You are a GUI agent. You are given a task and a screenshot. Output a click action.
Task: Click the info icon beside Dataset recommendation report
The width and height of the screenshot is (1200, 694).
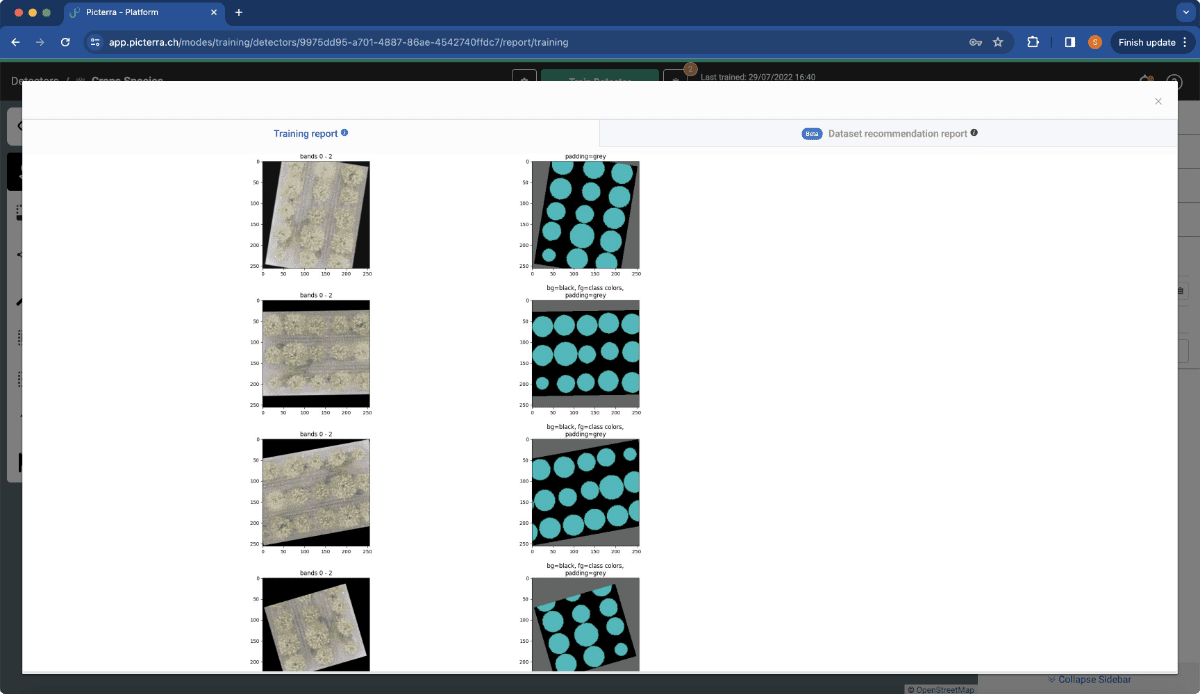[x=974, y=133]
